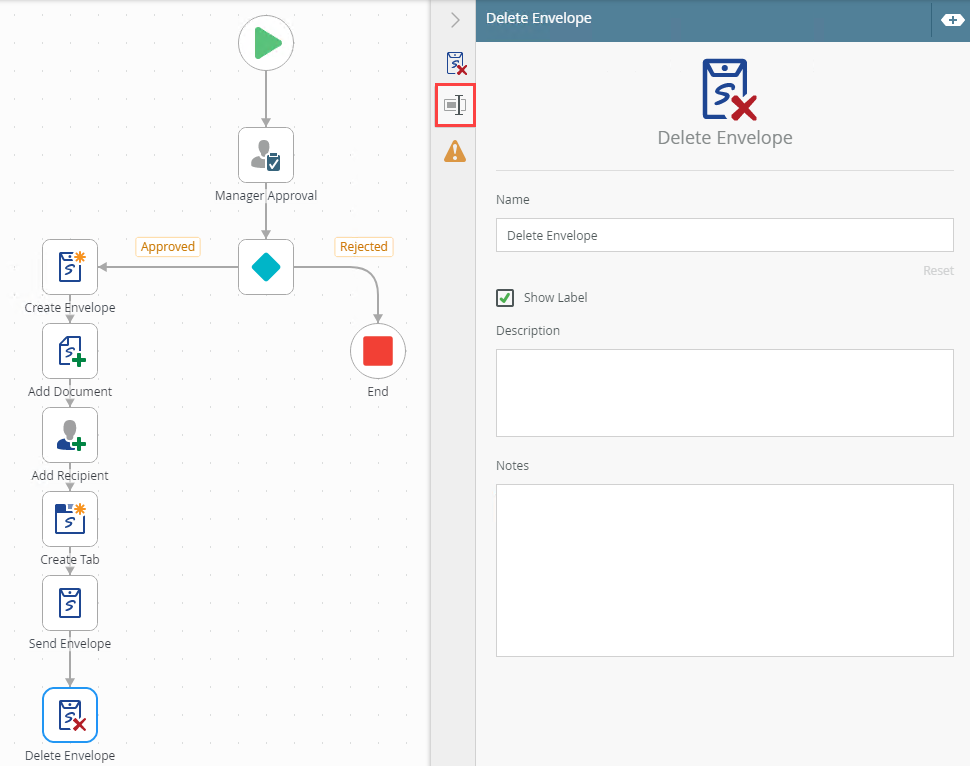Select the red End node
This screenshot has width=970, height=766.
pos(378,351)
